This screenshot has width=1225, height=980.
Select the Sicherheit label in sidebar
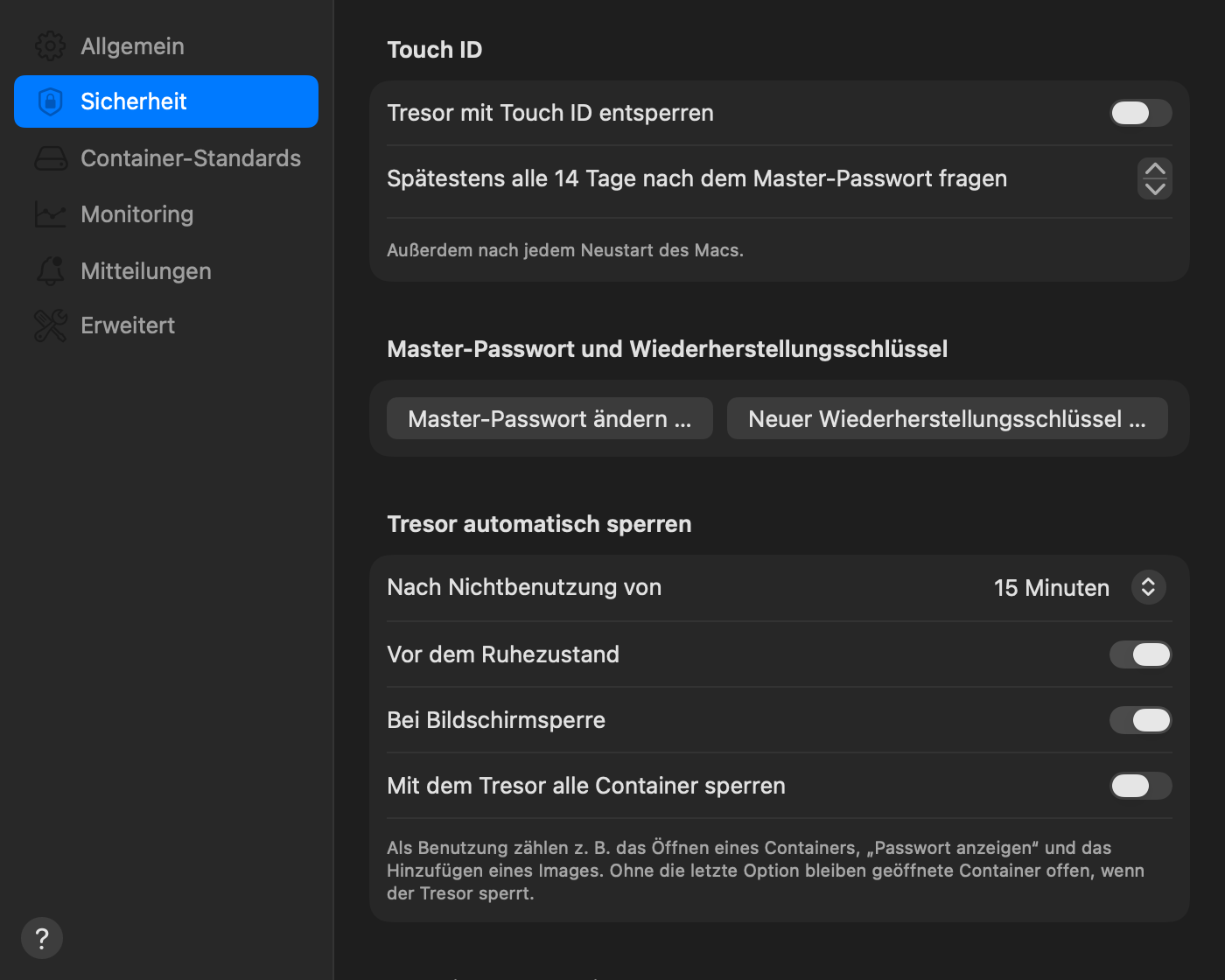pyautogui.click(x=134, y=101)
